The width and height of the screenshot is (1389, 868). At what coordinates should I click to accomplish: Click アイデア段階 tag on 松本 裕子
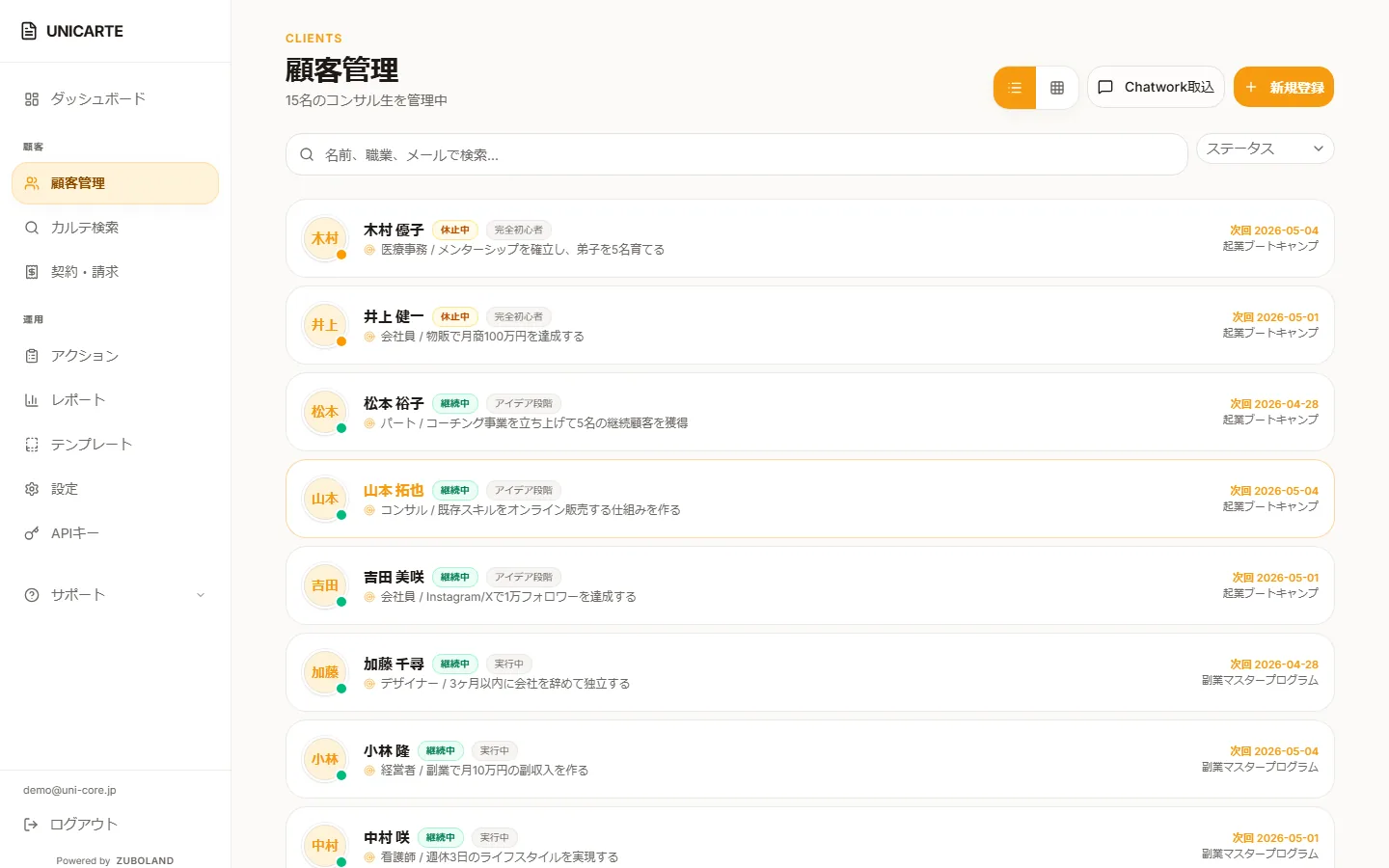point(524,403)
